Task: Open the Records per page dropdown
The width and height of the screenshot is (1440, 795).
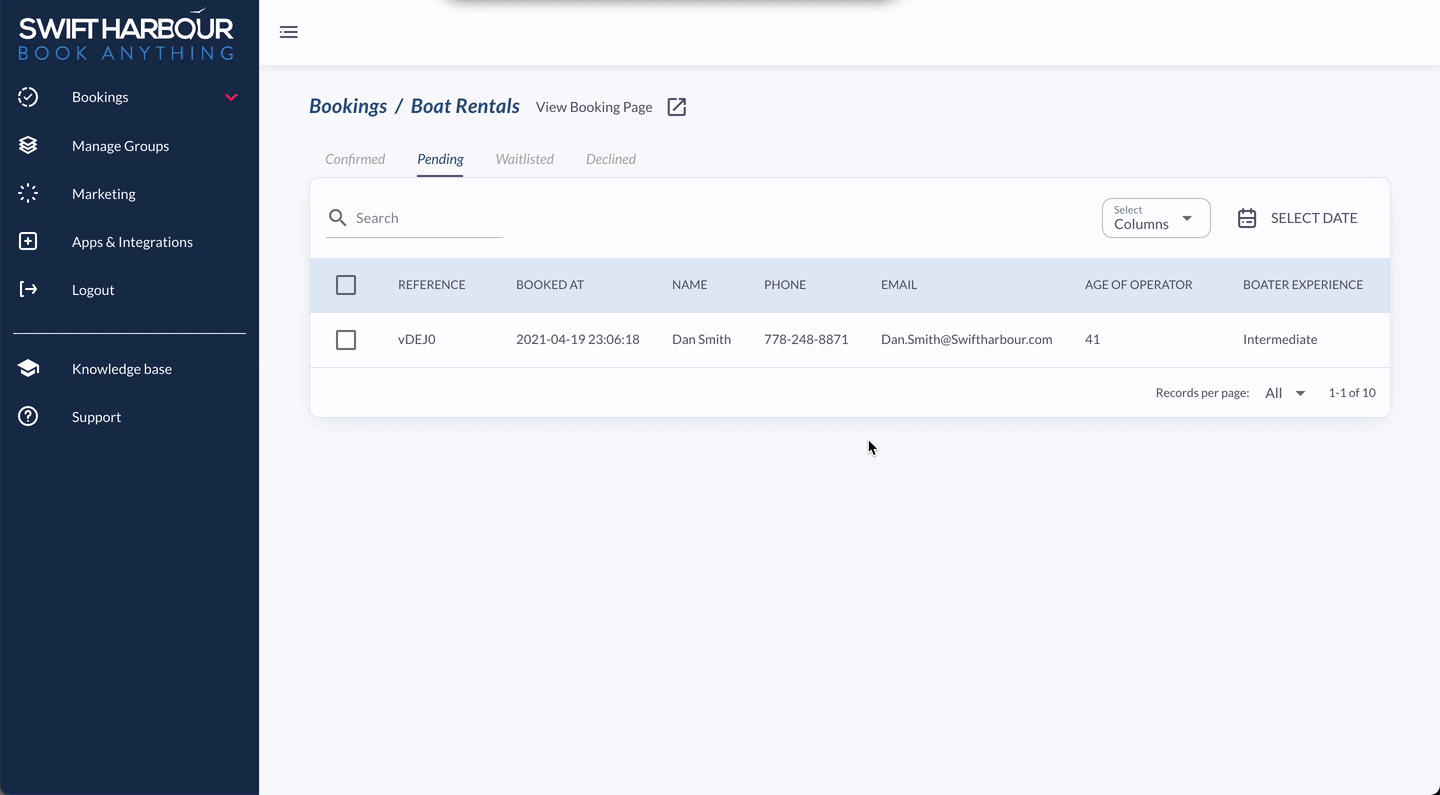Action: click(x=1285, y=393)
